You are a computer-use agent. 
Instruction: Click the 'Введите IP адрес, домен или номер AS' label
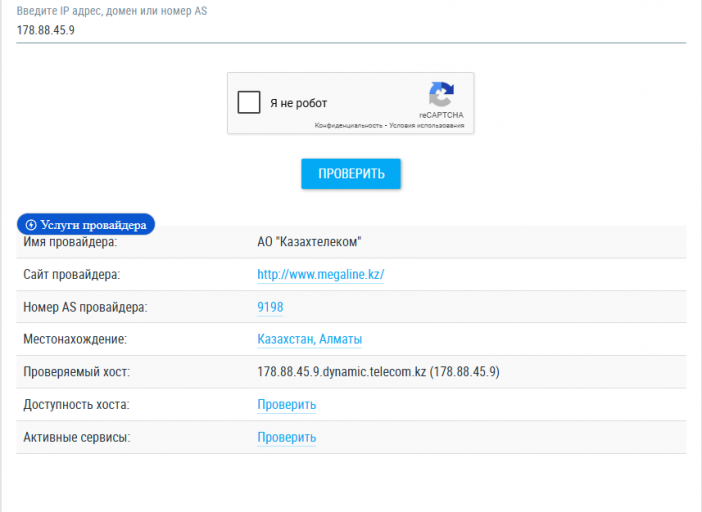click(112, 11)
